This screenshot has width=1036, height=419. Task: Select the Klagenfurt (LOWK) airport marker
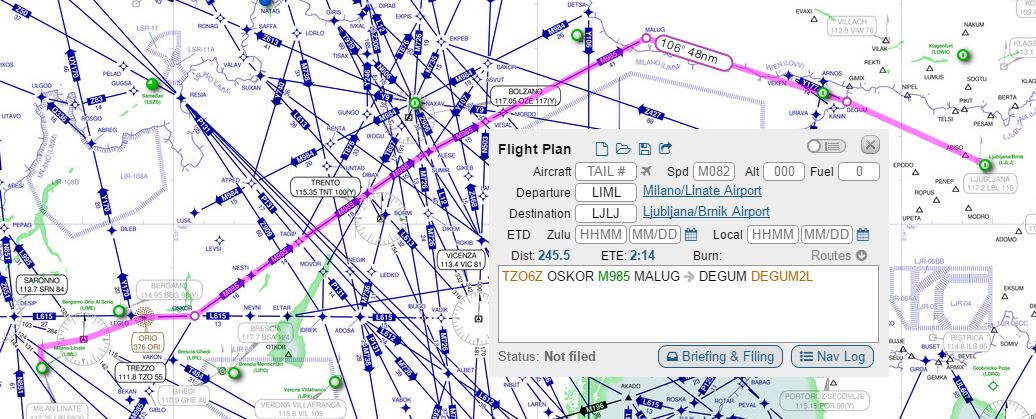coord(963,55)
